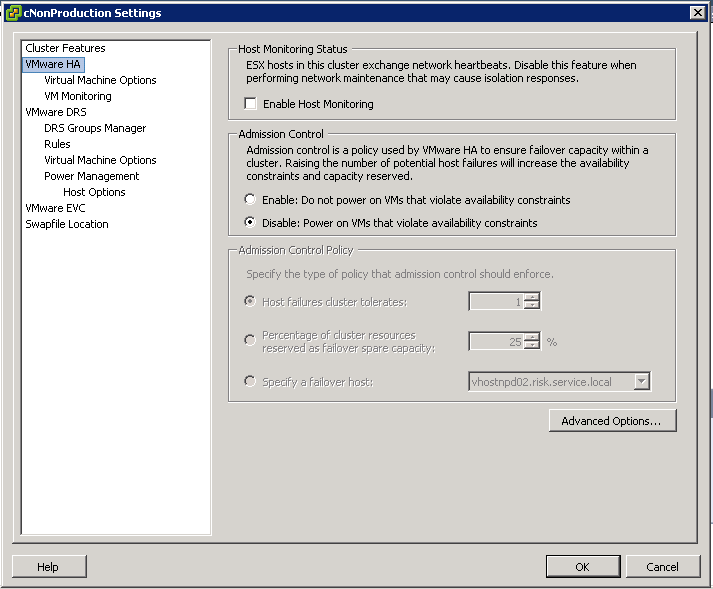Decrease failover capacity percentage
Screen dimensions: 713x589
[532, 345]
